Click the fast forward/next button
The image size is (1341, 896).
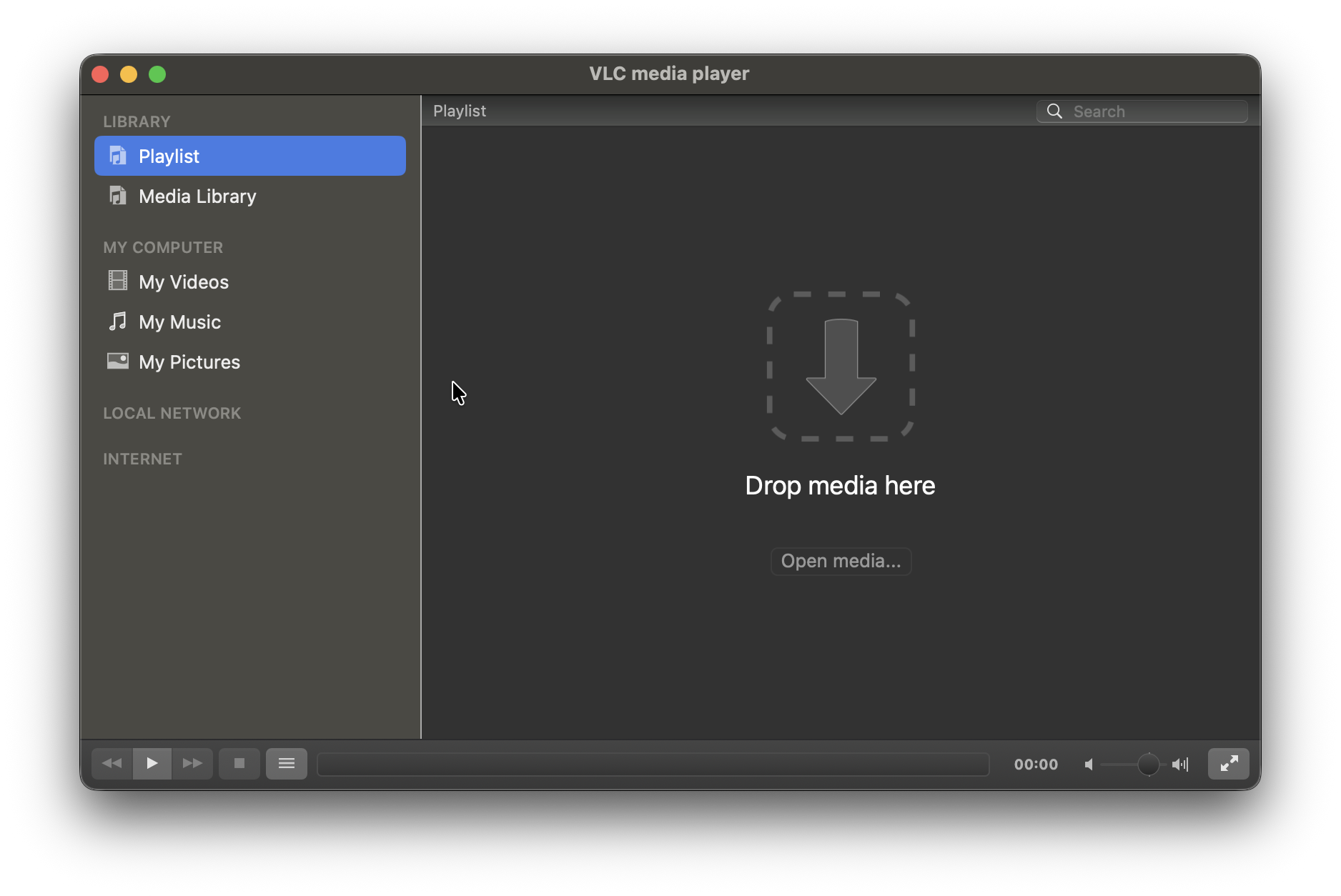point(192,764)
